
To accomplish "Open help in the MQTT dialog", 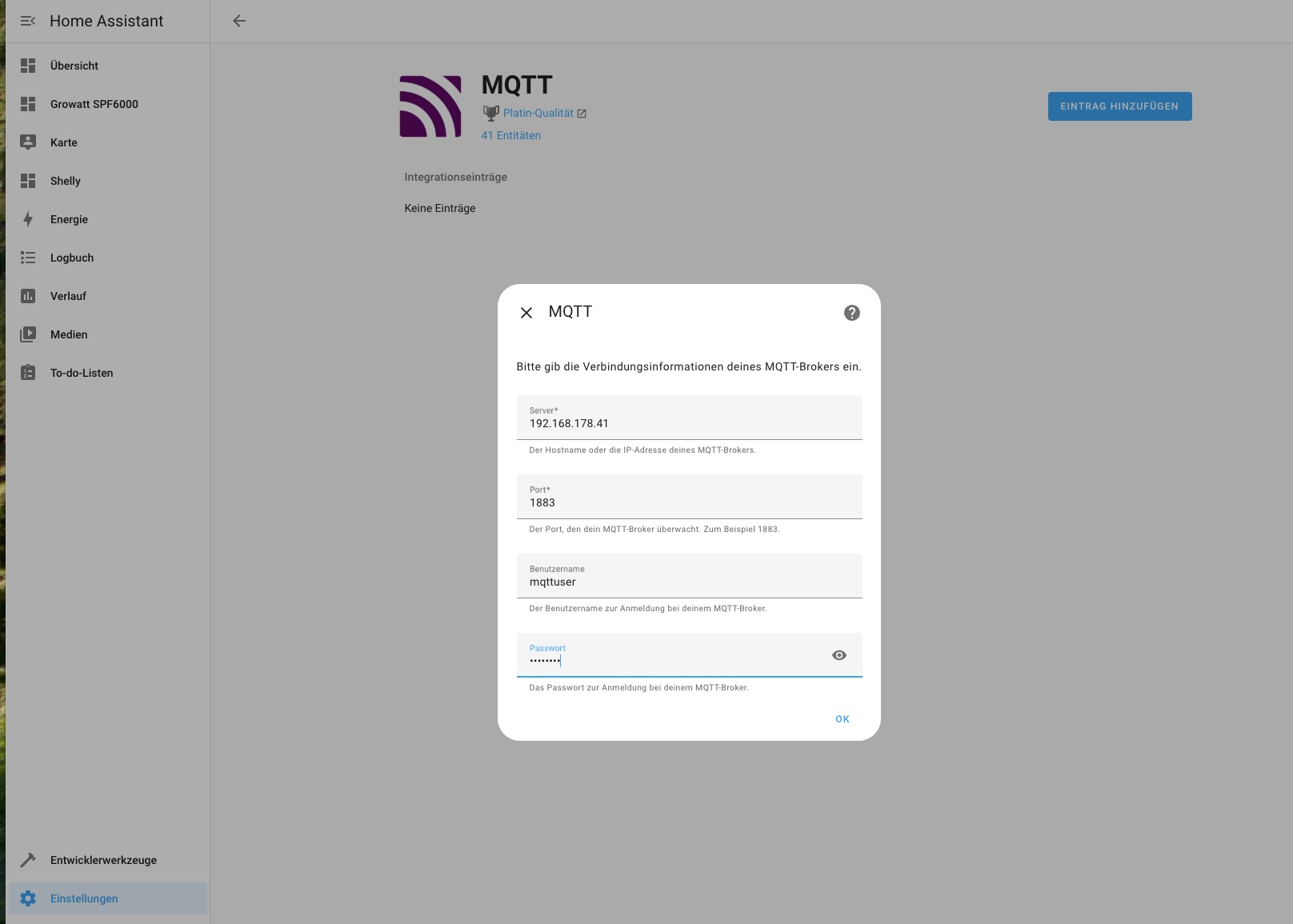I will (x=852, y=313).
